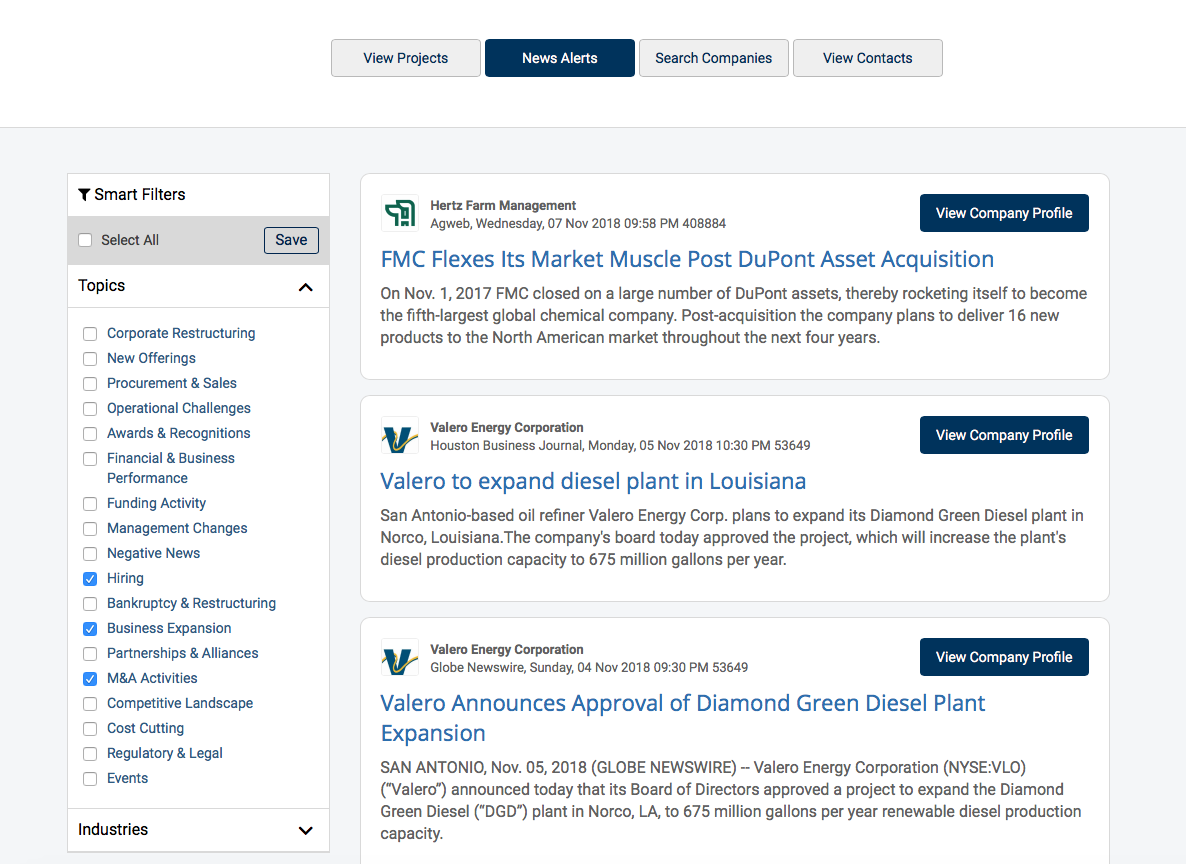This screenshot has width=1186, height=864.
Task: Save the smart filter selection
Action: pyautogui.click(x=291, y=240)
